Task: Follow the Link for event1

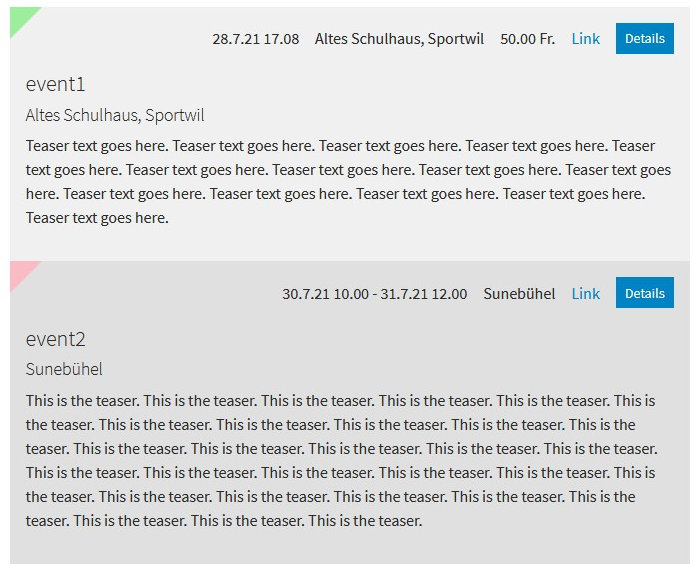Action: click(x=585, y=39)
